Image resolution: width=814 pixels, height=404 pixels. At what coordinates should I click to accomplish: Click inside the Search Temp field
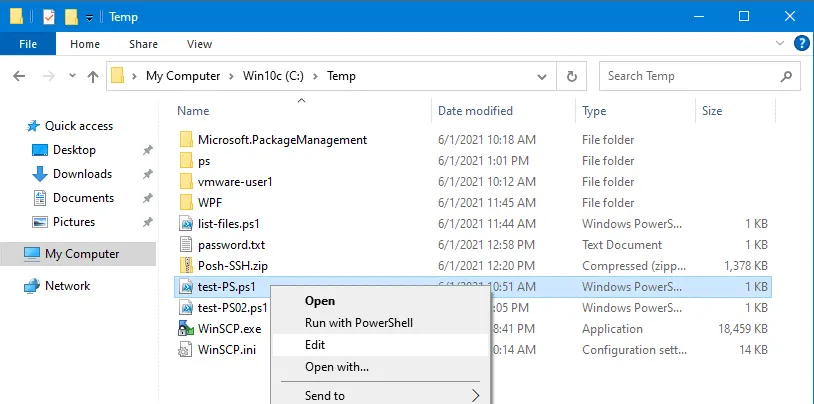tap(700, 76)
